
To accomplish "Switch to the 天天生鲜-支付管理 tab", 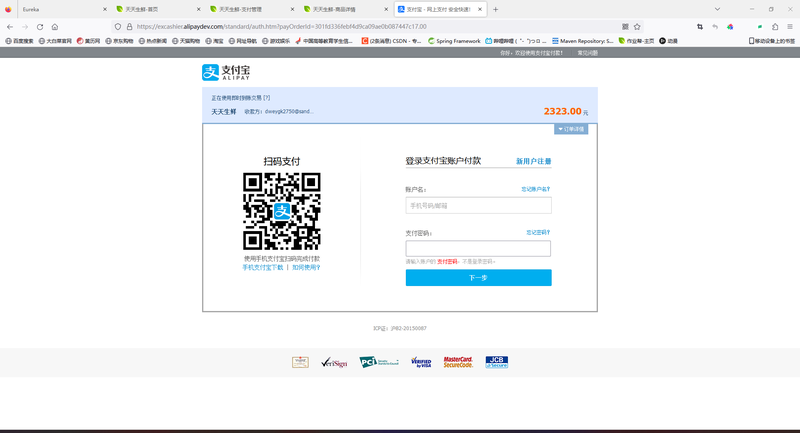I will (252, 9).
